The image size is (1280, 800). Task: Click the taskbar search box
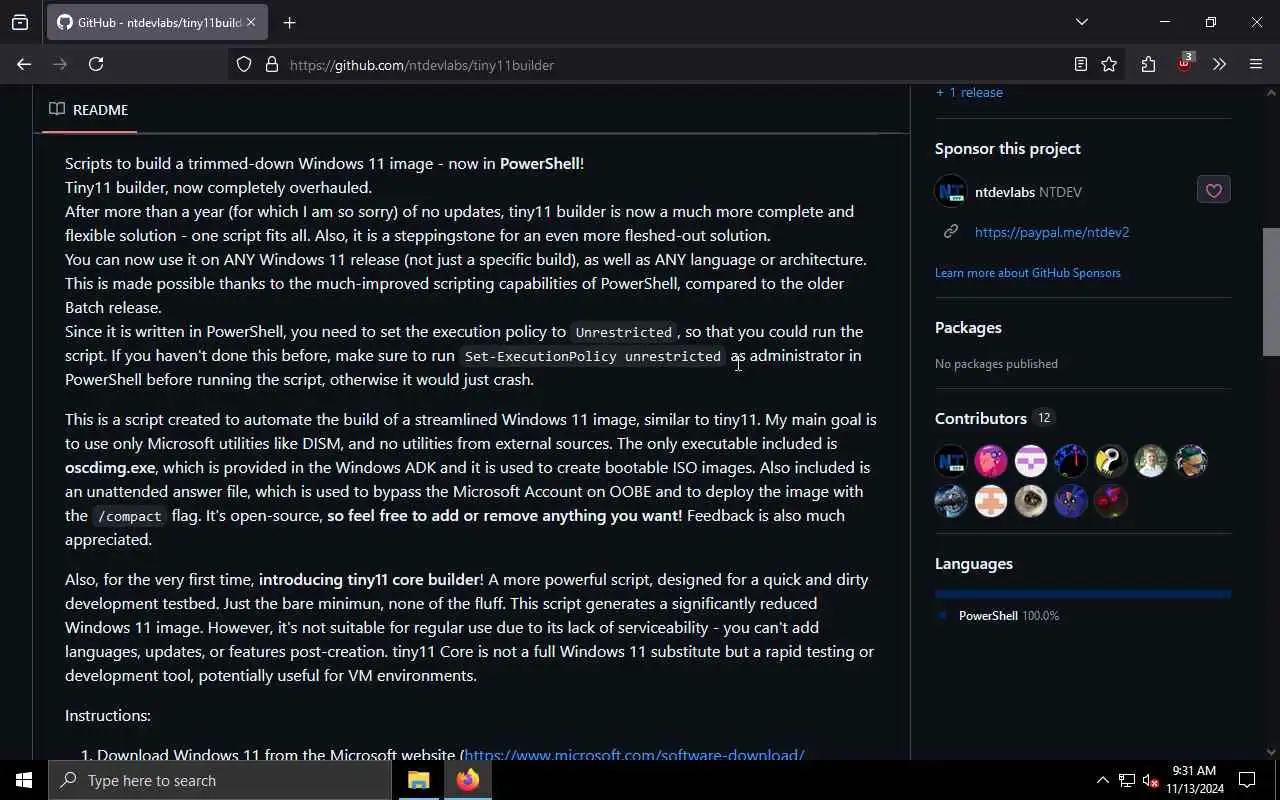tap(220, 780)
